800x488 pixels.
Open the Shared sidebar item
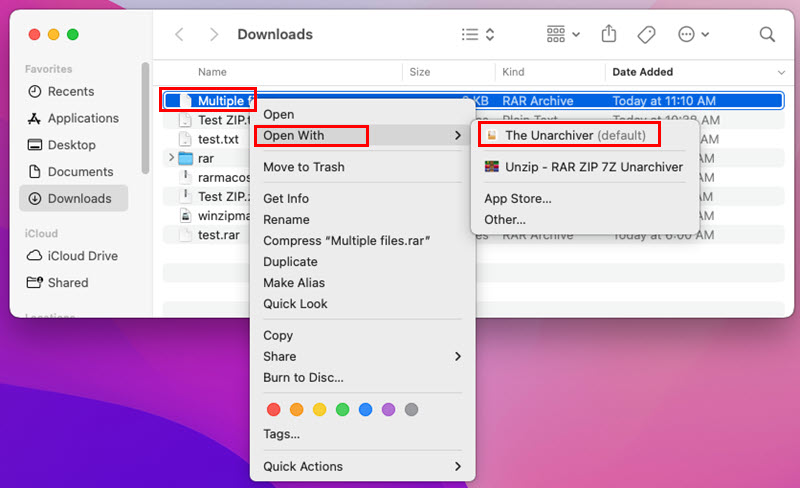[57, 282]
